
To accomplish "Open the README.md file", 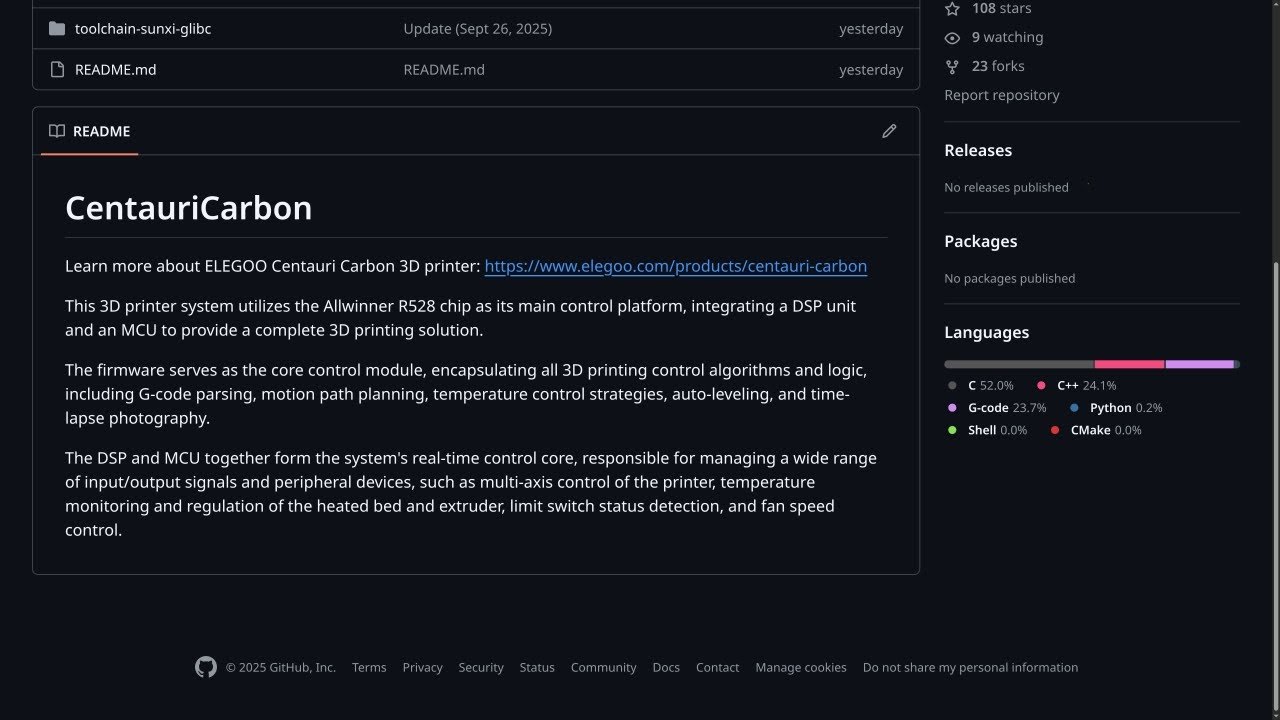I will click(x=115, y=70).
